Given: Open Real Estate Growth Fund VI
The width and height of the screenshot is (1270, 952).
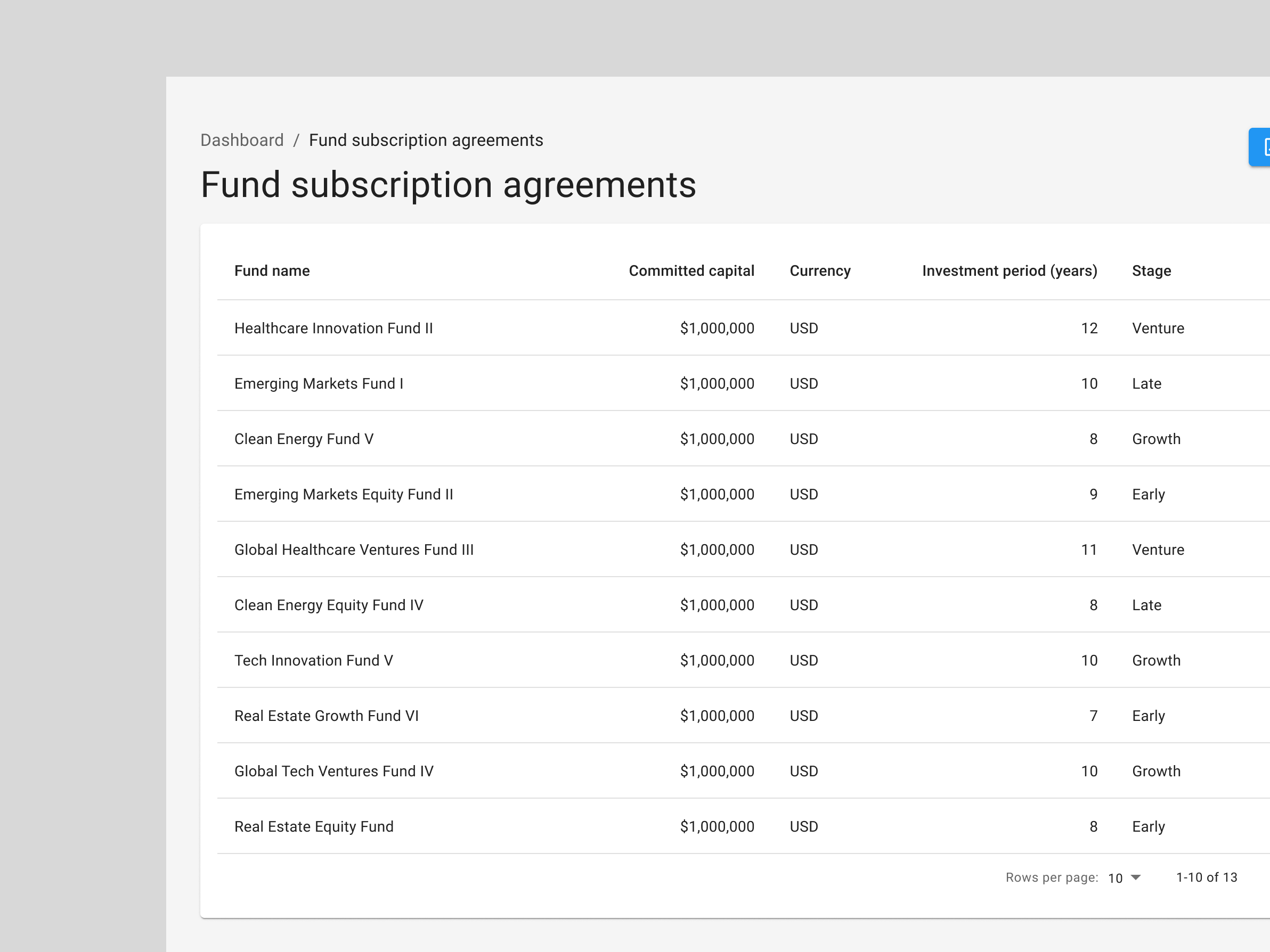Looking at the screenshot, I should tap(326, 716).
